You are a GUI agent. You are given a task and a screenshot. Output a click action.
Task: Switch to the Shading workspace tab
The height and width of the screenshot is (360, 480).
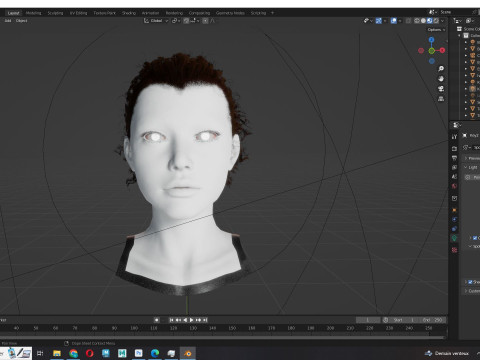(x=129, y=13)
